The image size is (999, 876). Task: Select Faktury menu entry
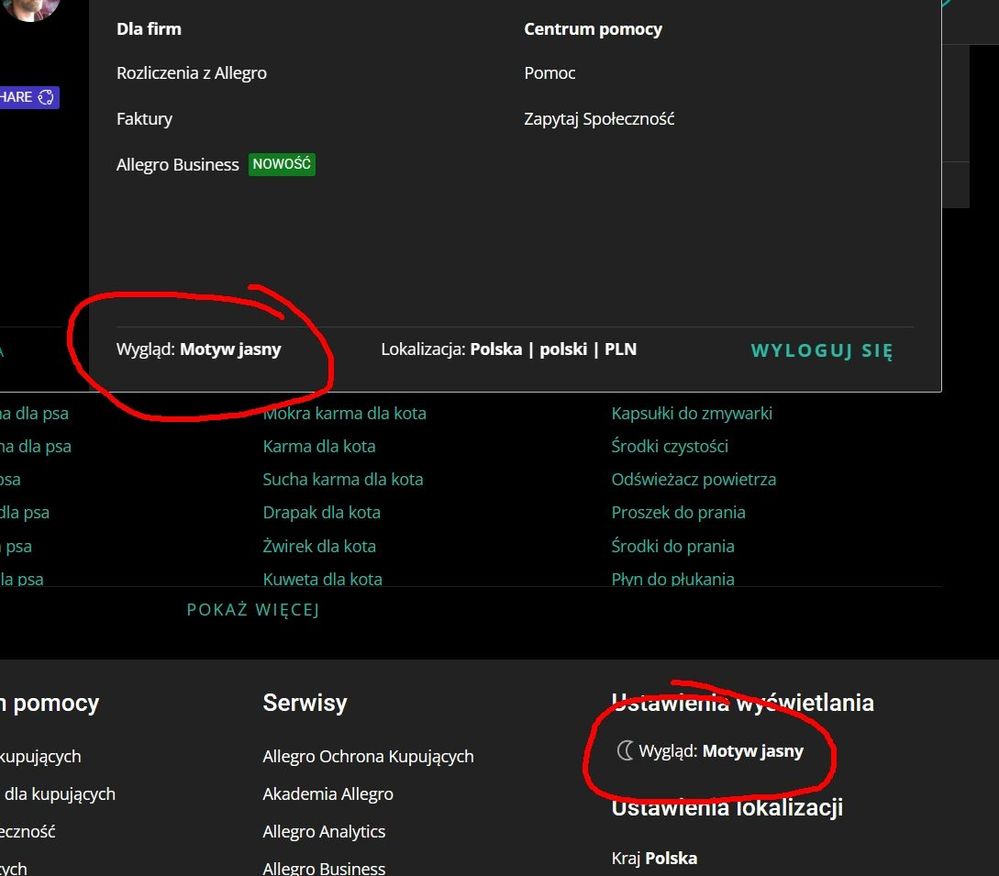[144, 119]
